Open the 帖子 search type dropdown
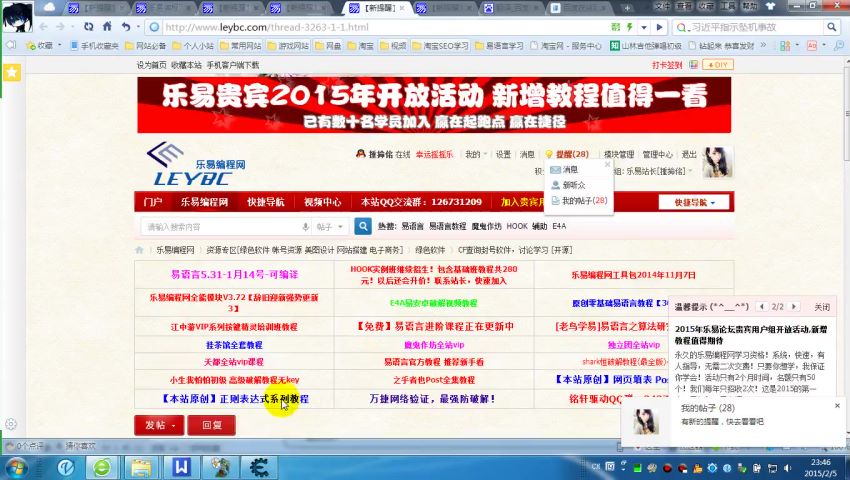Image resolution: width=850 pixels, height=480 pixels. [330, 227]
